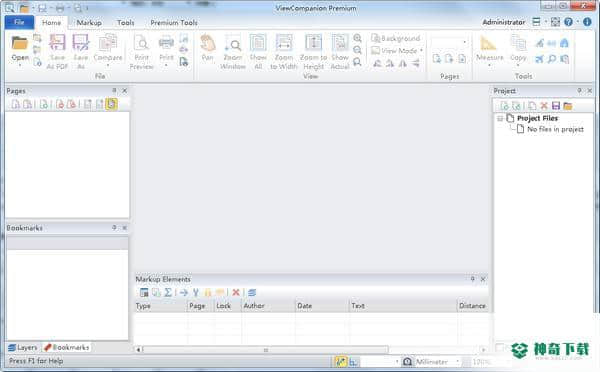Toggle the highlighted snap button in status bar

point(341,362)
